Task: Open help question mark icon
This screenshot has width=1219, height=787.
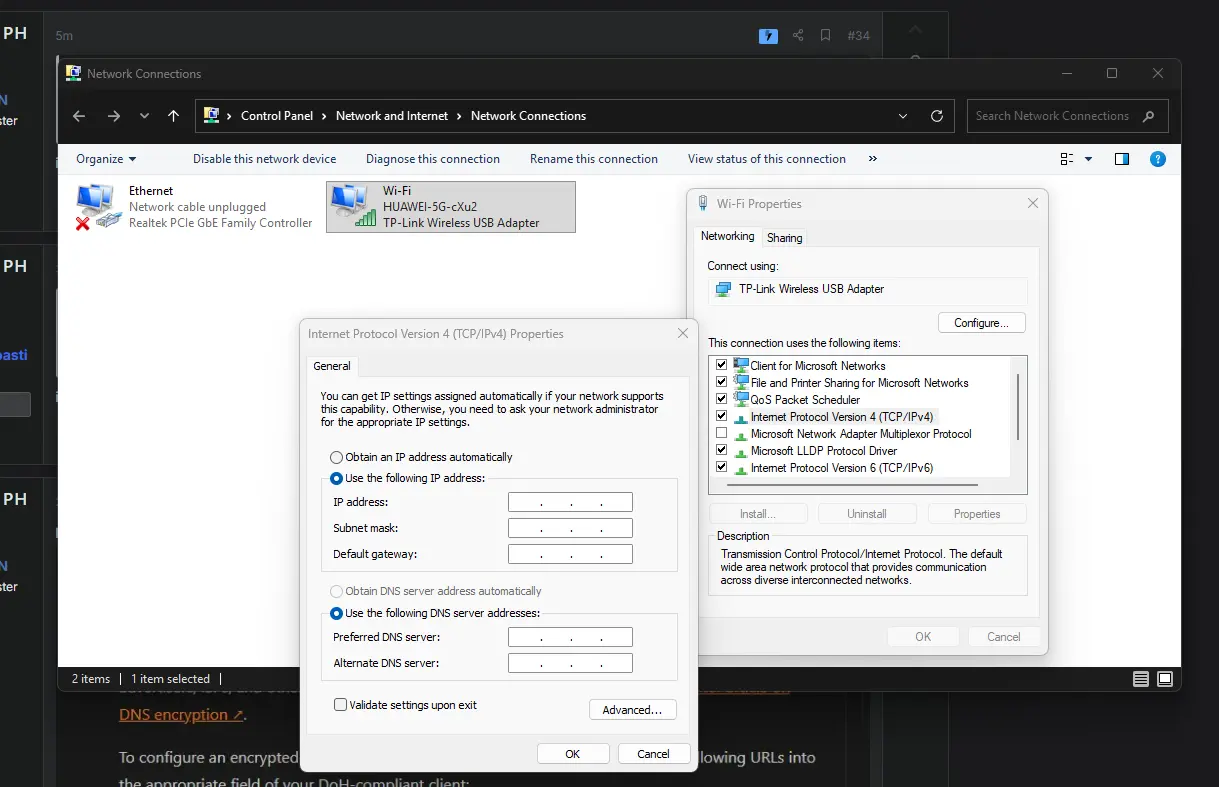Action: [1157, 159]
